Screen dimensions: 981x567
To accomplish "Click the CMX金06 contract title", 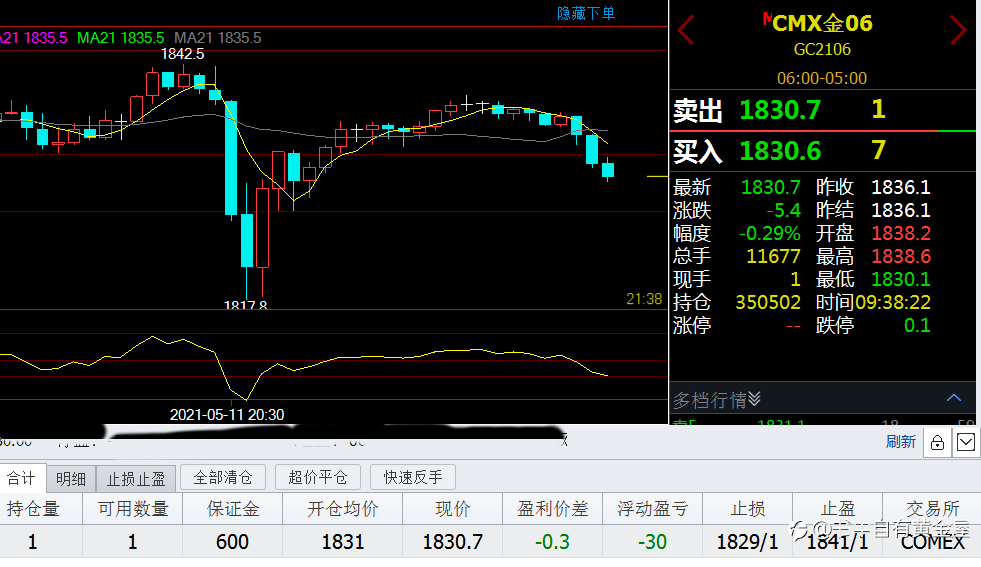I will tap(821, 23).
